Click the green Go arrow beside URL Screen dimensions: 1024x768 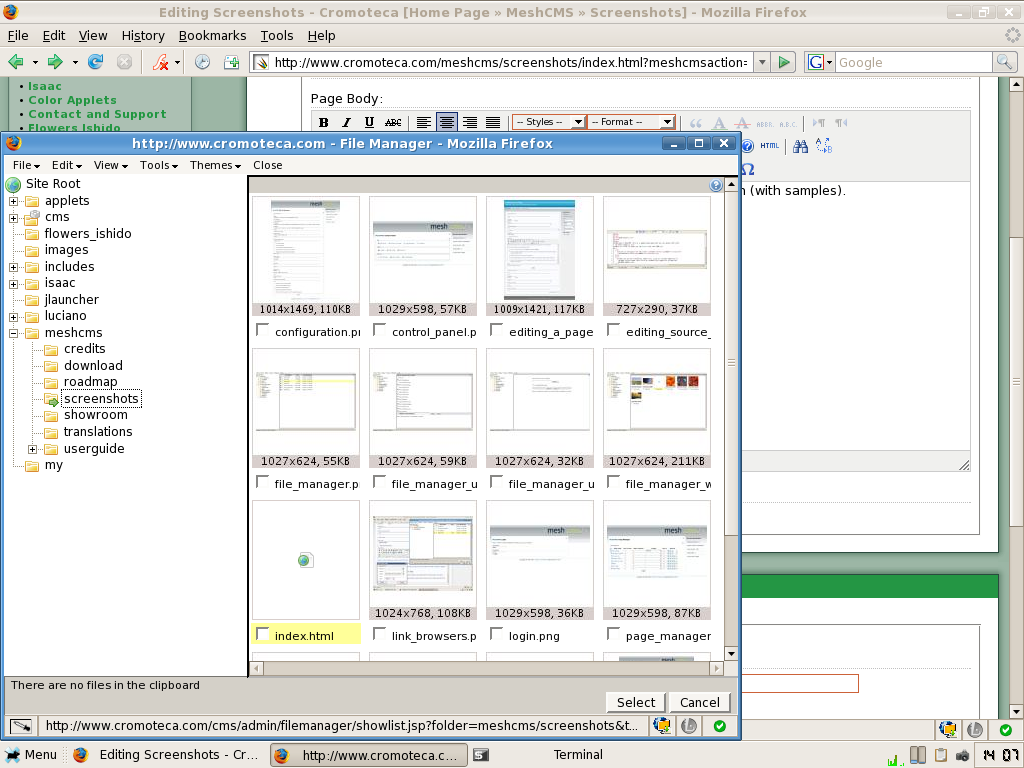click(784, 62)
